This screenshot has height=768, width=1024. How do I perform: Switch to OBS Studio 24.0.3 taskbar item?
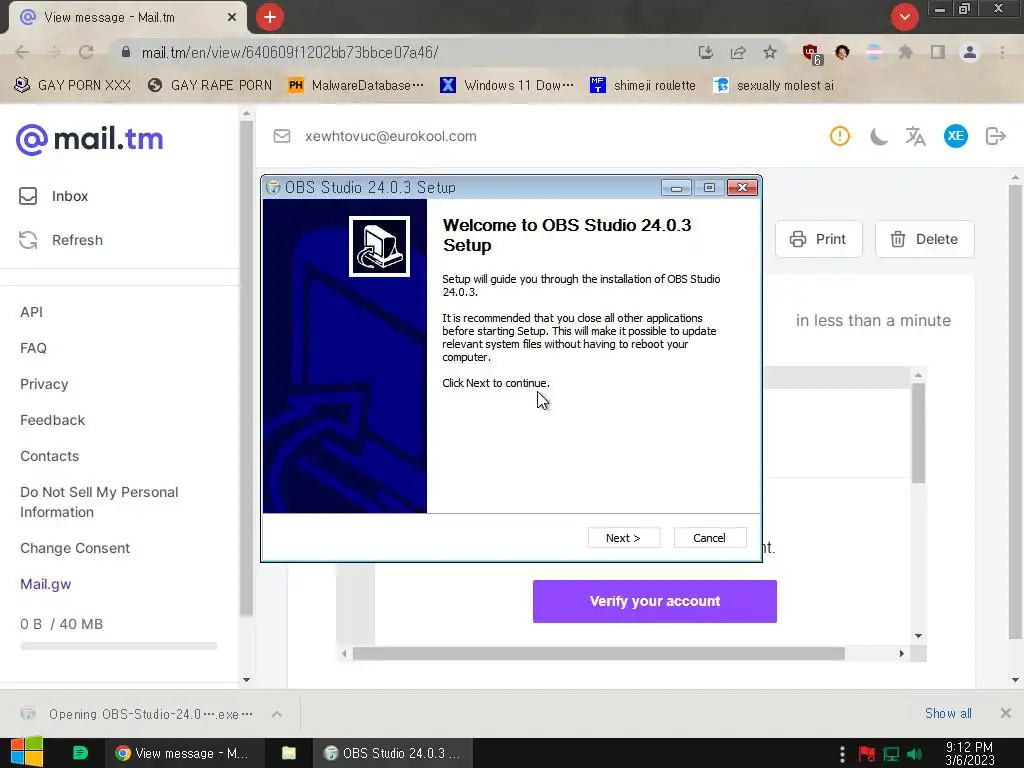point(393,753)
